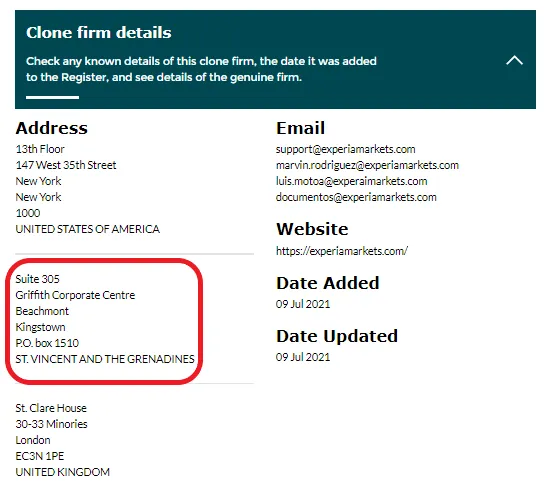The width and height of the screenshot is (548, 488).
Task: Click the 30-33 Minories line
Action: (x=51, y=424)
